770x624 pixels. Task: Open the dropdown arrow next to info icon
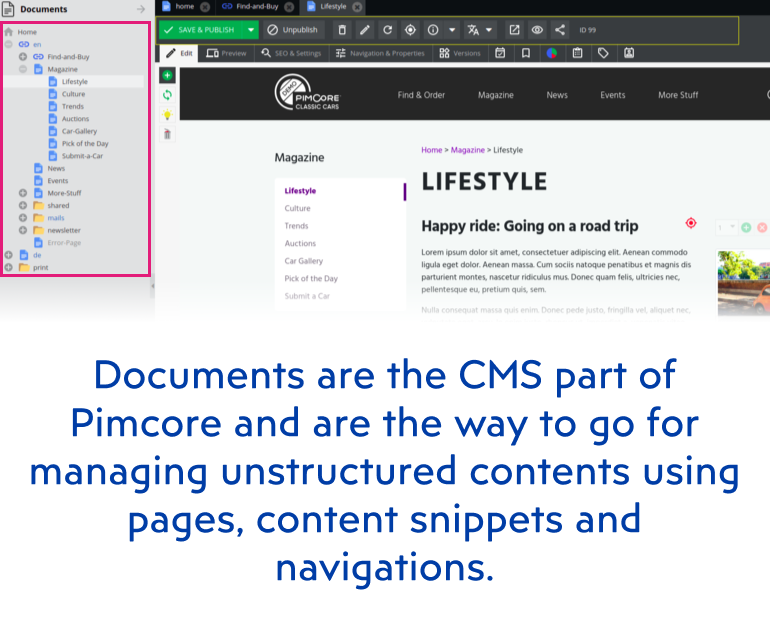pos(452,30)
